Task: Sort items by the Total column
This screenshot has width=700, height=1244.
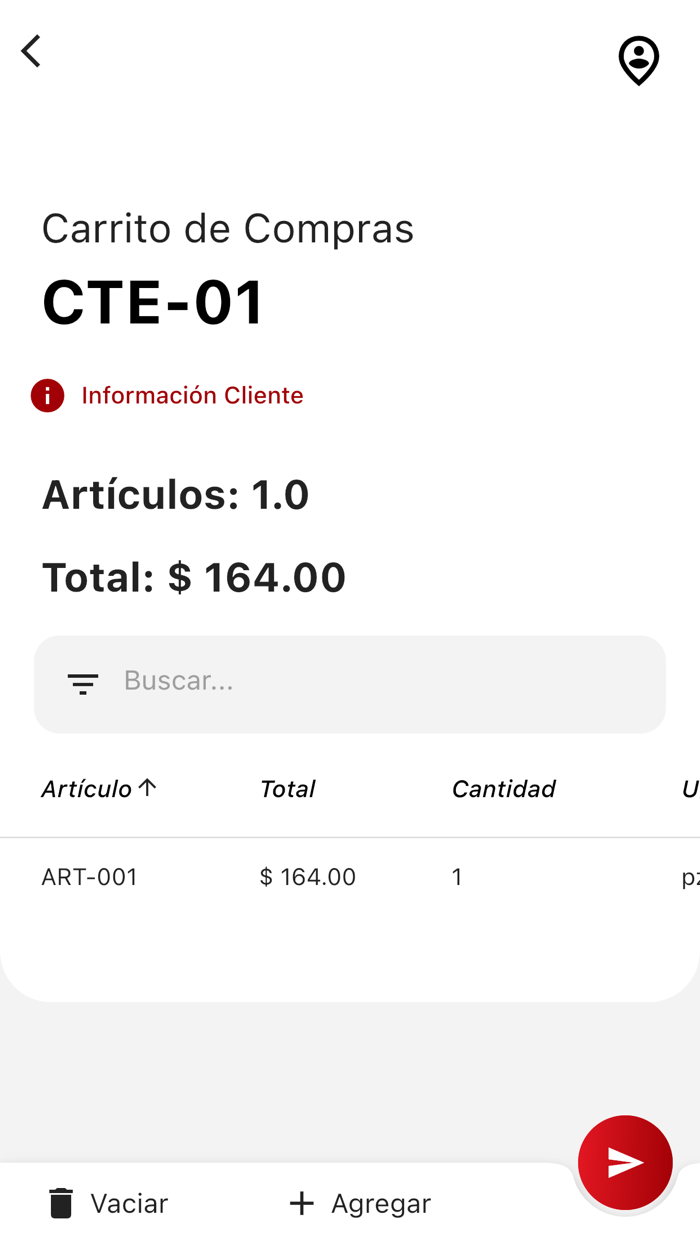Action: point(287,789)
